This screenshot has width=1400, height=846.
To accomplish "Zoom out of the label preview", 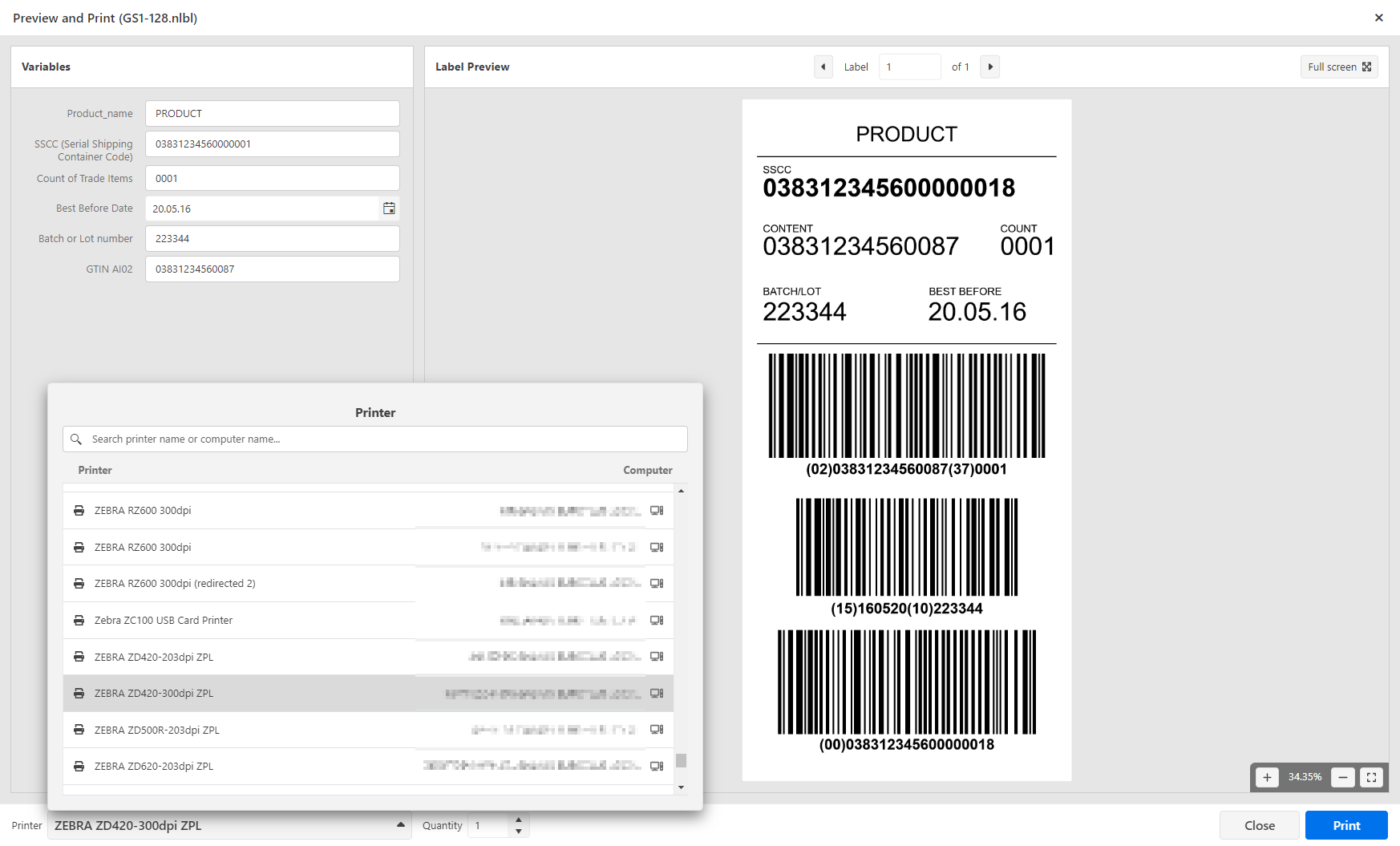I will tap(1342, 777).
